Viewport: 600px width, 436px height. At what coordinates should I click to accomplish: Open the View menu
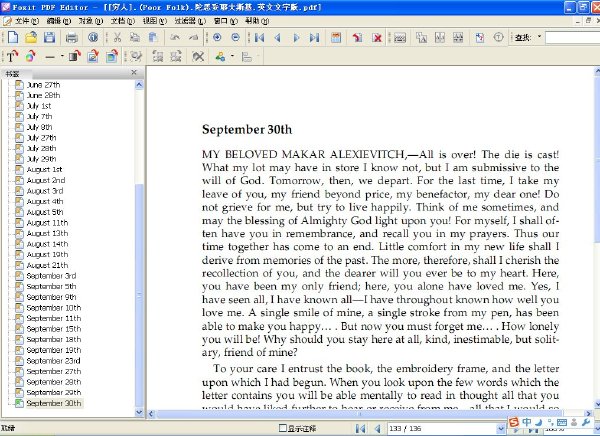(155, 21)
